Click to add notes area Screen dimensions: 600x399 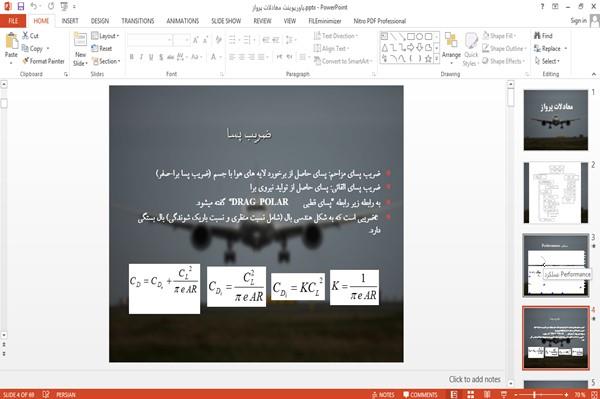pos(474,379)
